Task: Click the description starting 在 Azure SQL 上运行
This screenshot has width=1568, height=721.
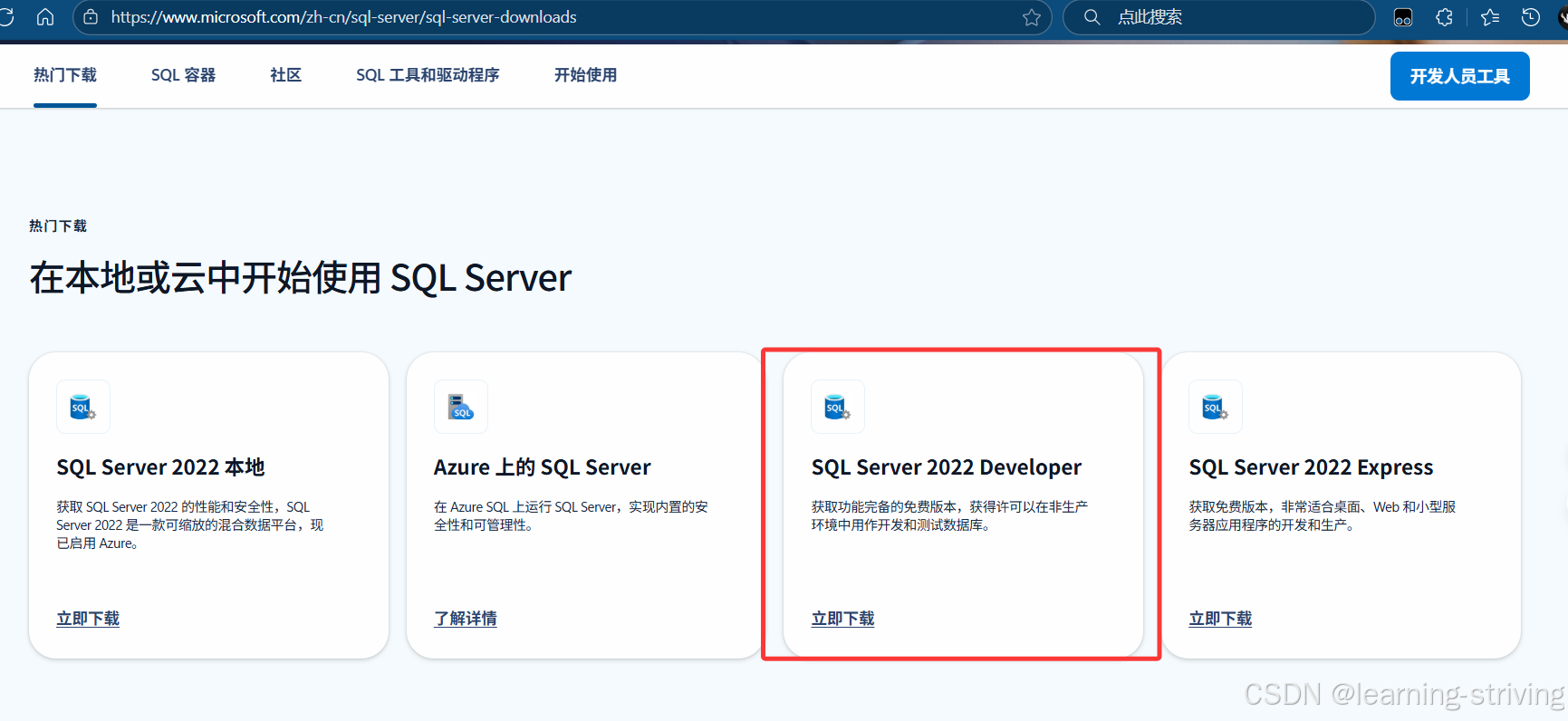Action: (571, 516)
